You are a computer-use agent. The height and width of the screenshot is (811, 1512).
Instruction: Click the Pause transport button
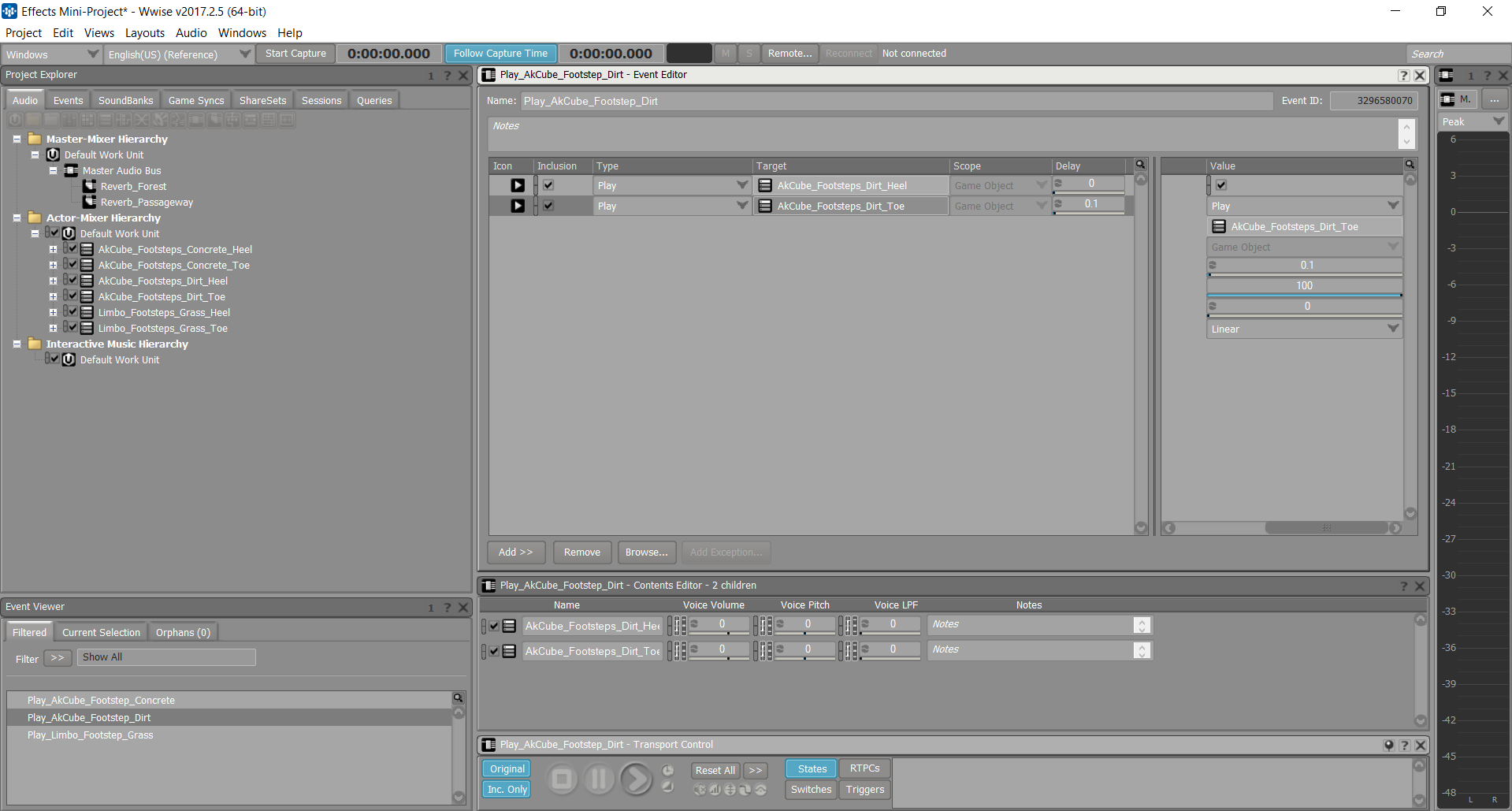599,779
